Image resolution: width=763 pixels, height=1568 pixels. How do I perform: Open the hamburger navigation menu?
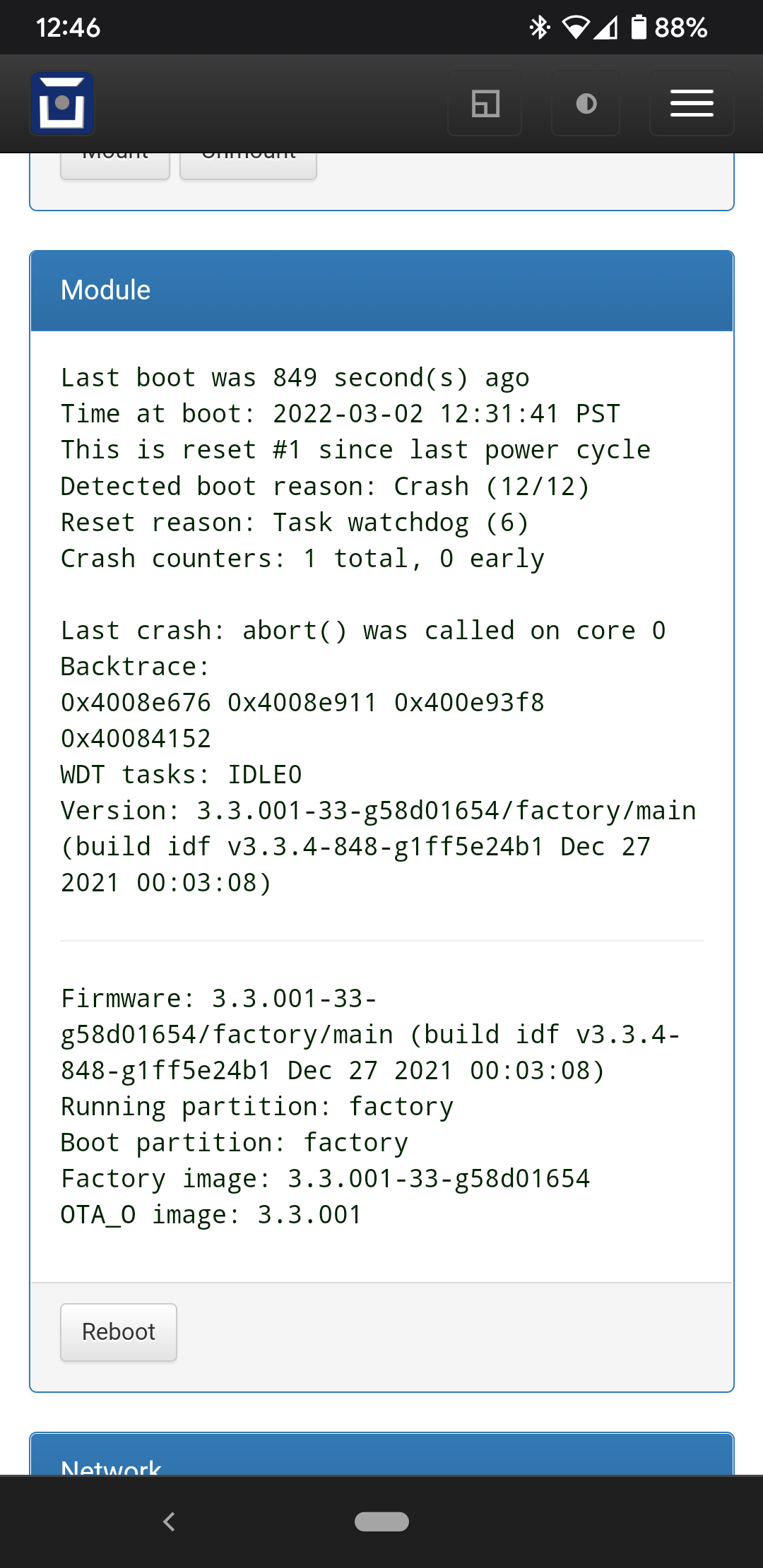692,104
